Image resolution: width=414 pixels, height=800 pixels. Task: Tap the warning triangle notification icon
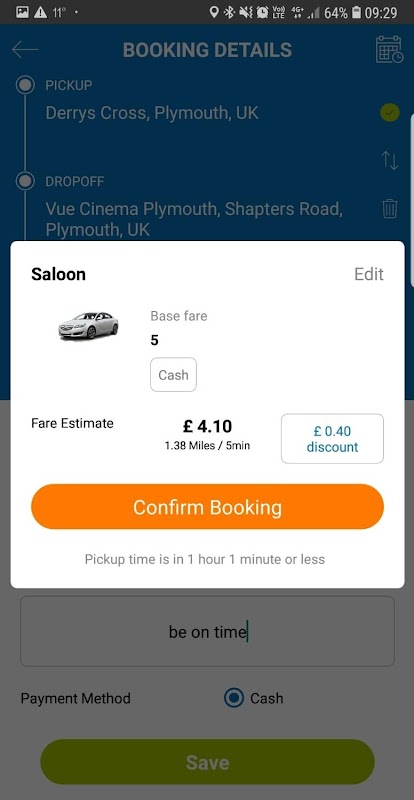tap(40, 12)
